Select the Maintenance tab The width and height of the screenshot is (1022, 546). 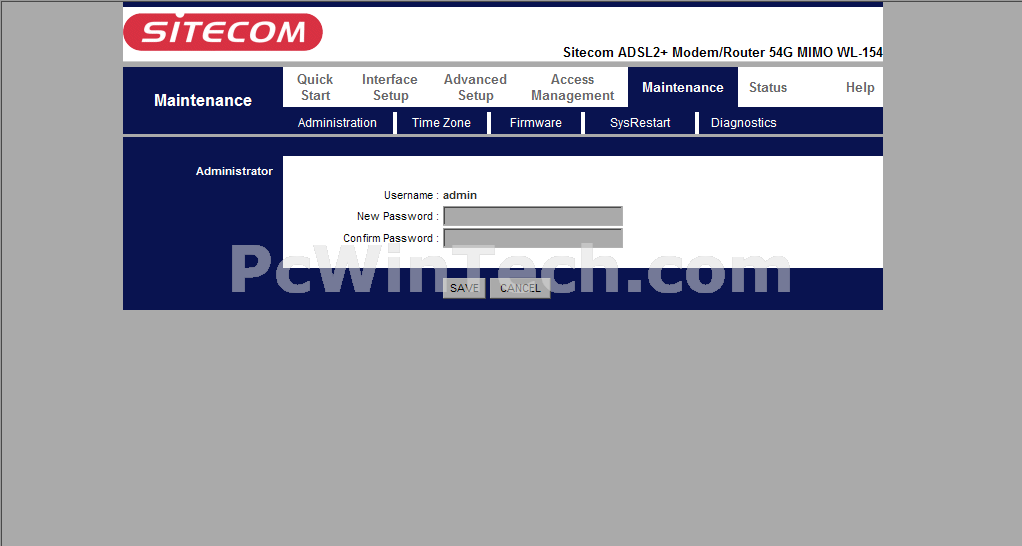pyautogui.click(x=682, y=87)
